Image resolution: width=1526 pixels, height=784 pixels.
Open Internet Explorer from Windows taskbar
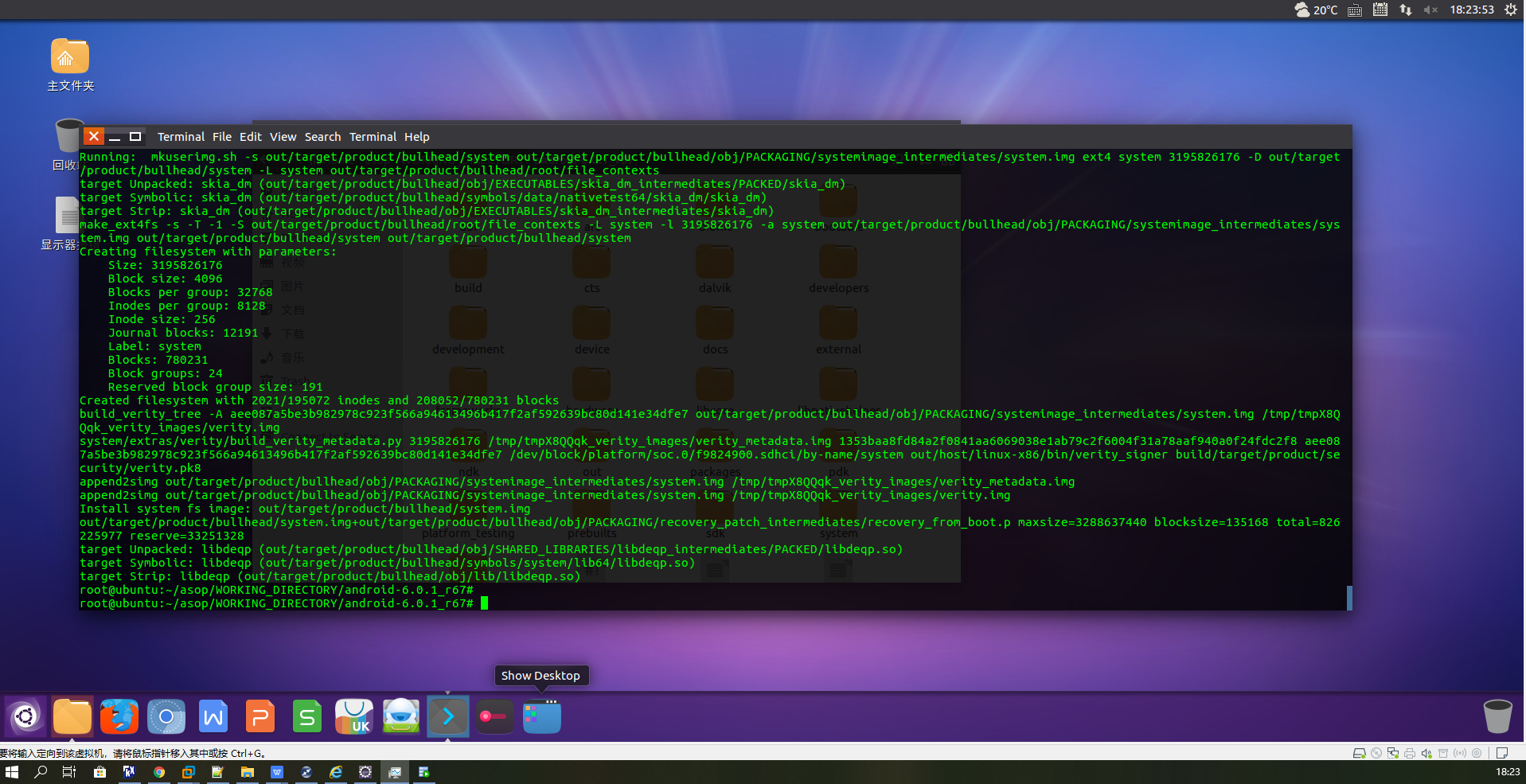tap(336, 772)
